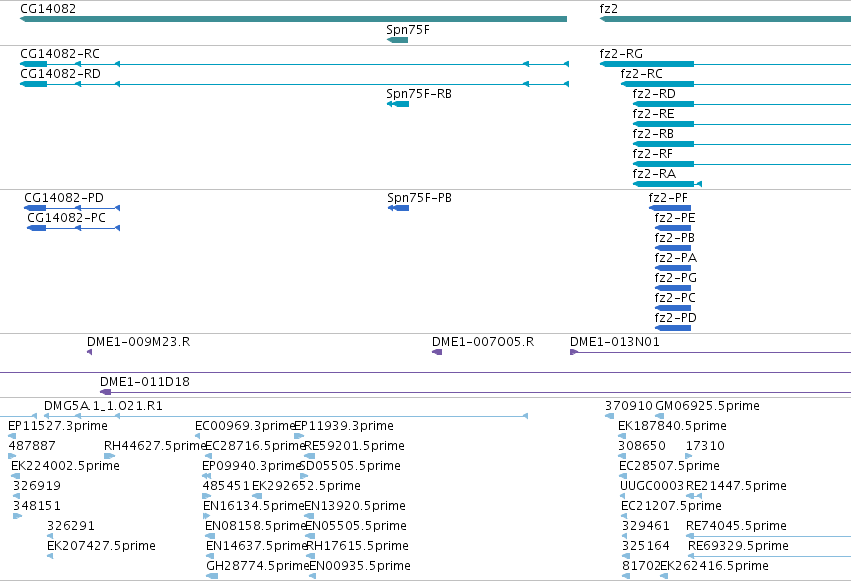The height and width of the screenshot is (581, 851).
Task: Select EST GM06925.5prime
Action: click(x=659, y=416)
